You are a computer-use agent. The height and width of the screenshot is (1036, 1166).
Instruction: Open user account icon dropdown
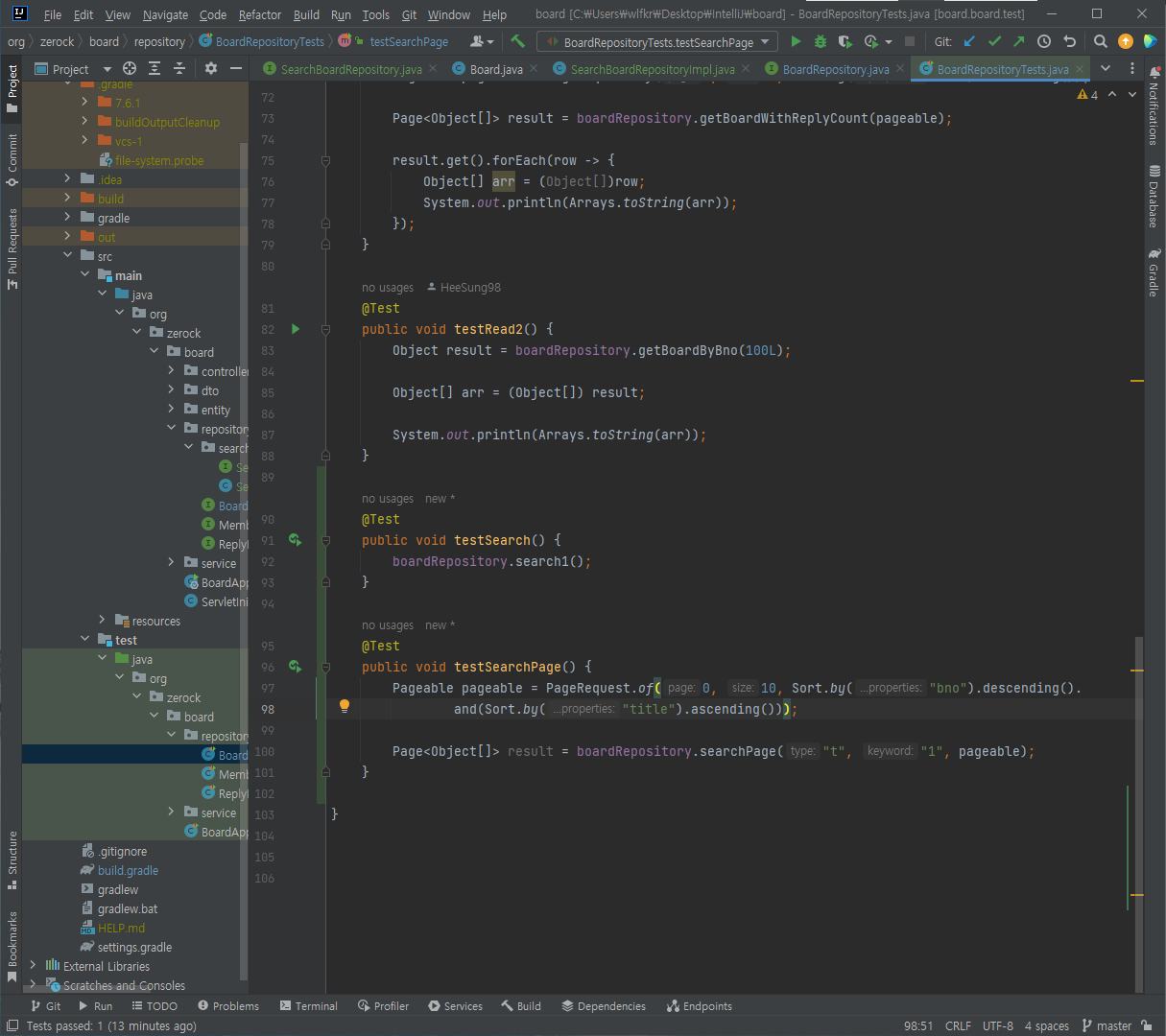click(x=482, y=41)
